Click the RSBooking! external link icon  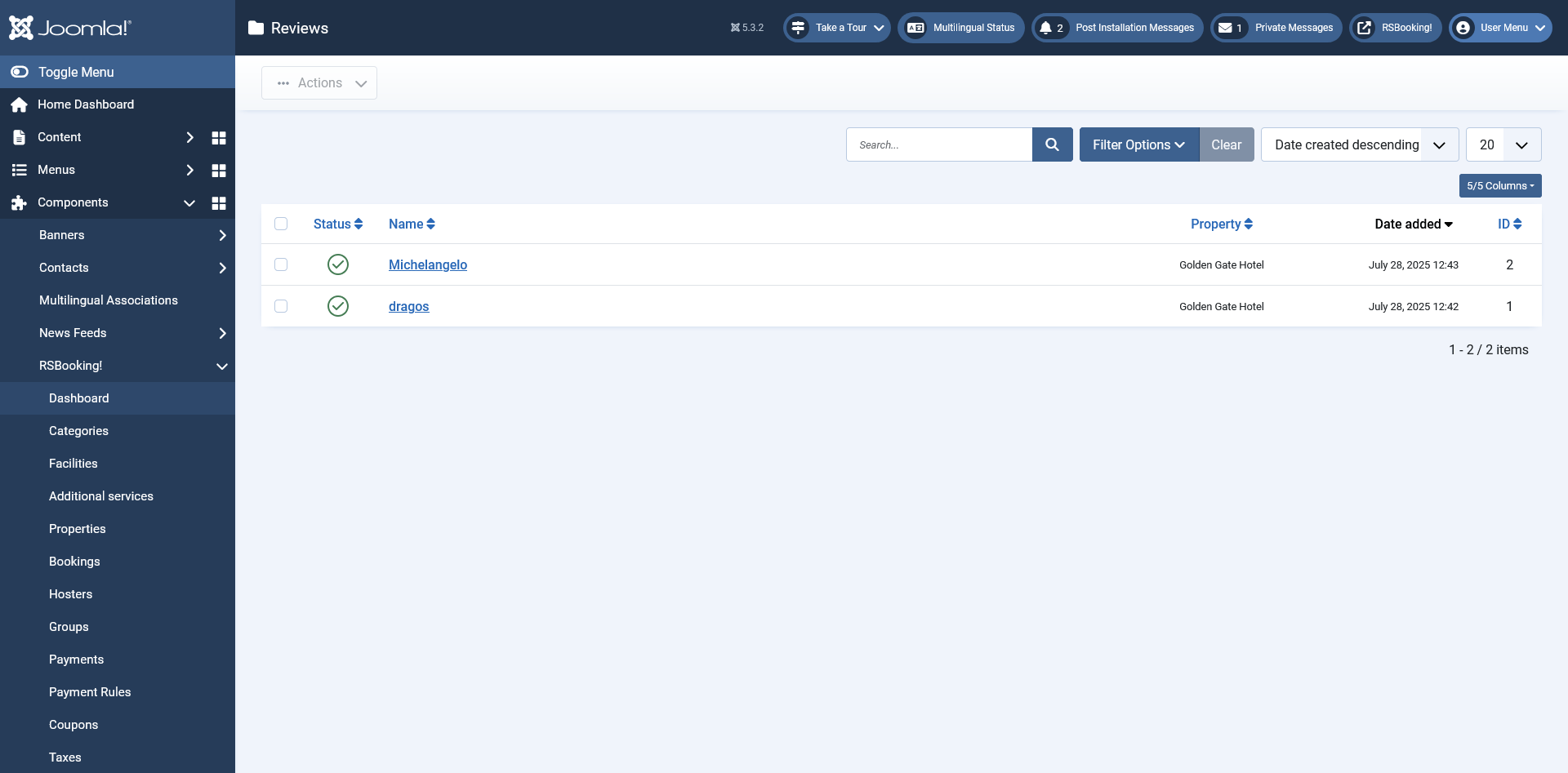[1364, 28]
